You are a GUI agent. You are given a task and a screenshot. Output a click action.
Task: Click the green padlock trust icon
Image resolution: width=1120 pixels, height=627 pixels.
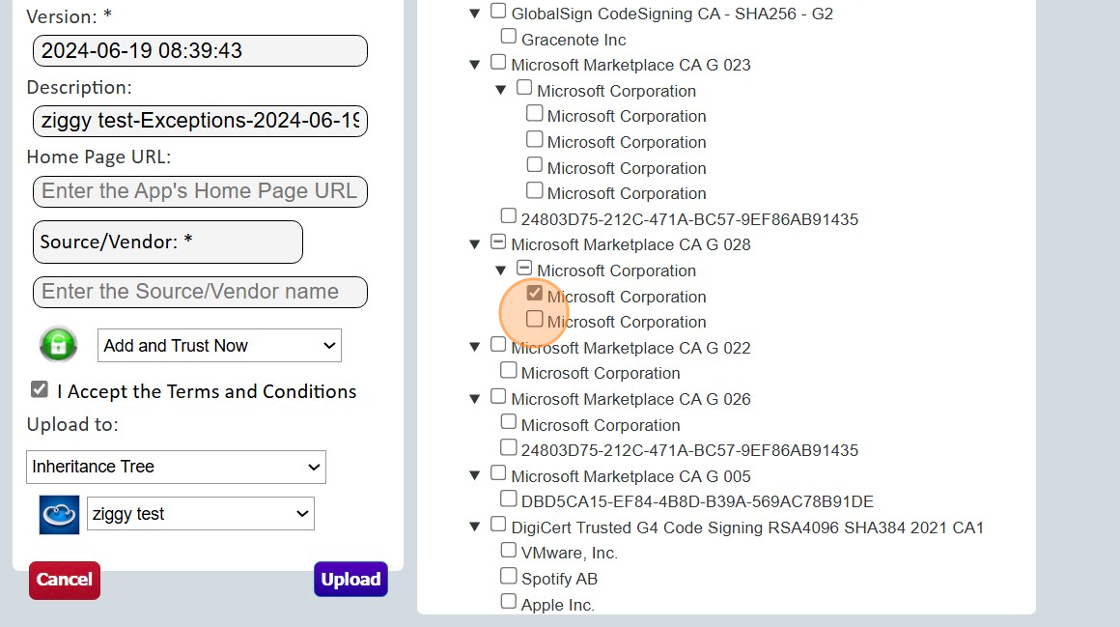pos(58,345)
